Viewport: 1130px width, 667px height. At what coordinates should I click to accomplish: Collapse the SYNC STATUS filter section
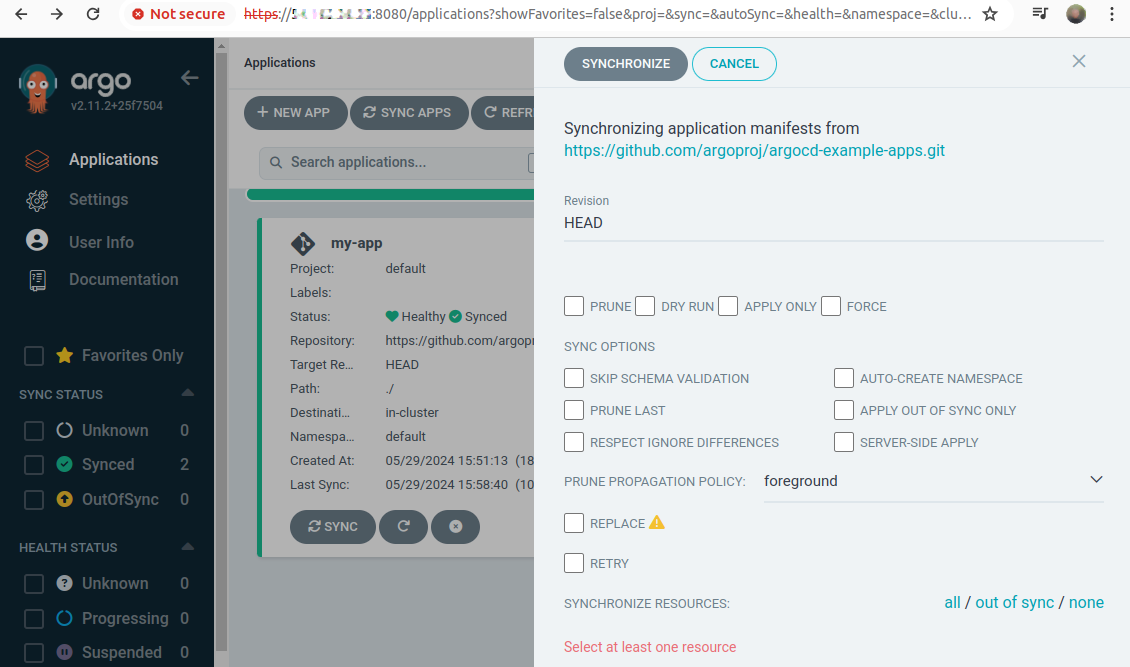187,393
